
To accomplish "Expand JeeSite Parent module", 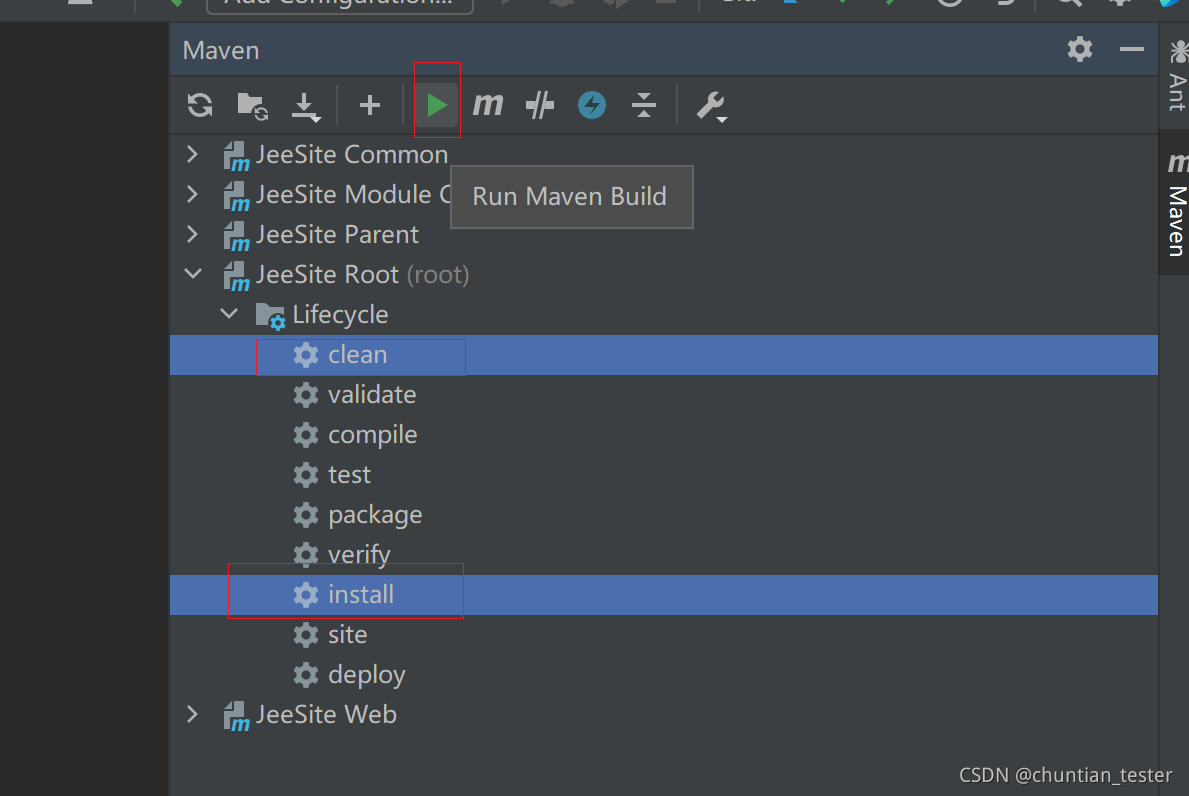I will [193, 234].
